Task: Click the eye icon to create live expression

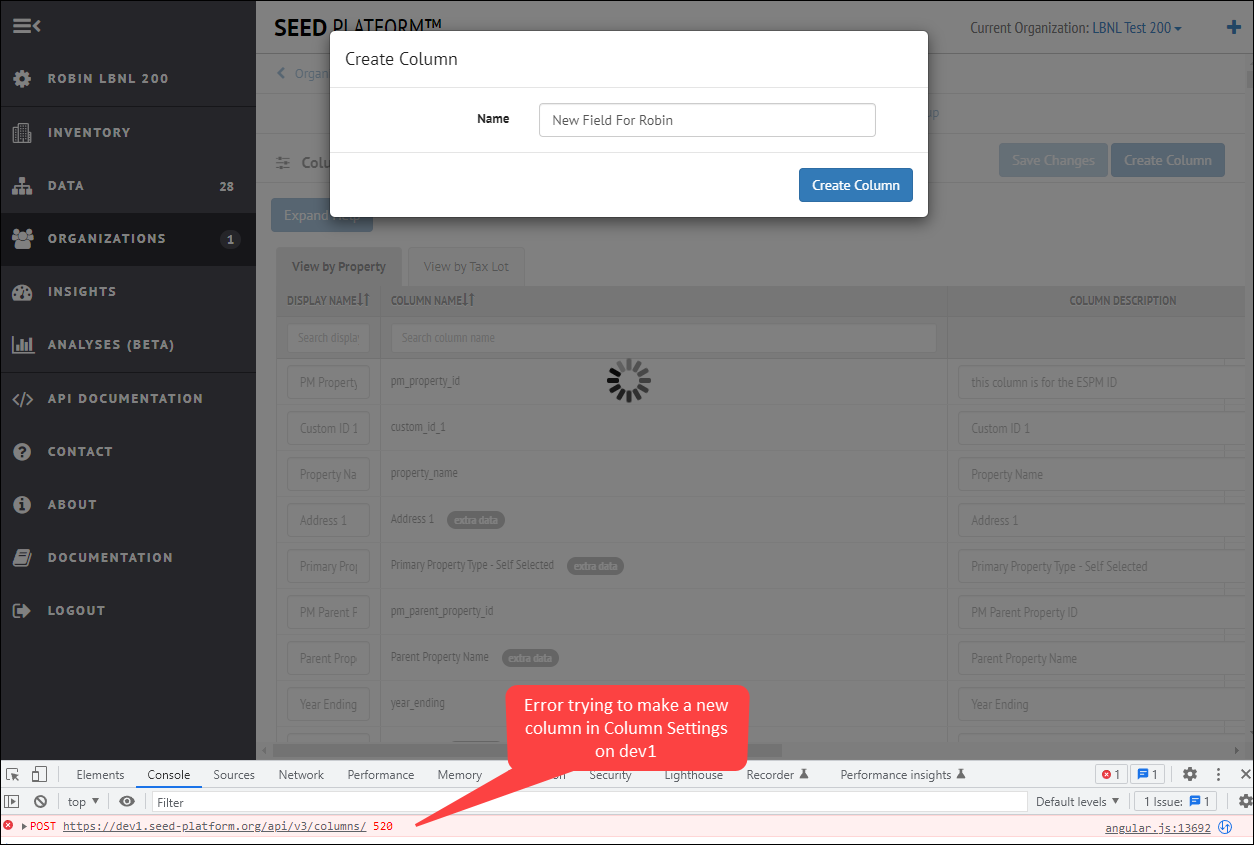Action: (x=125, y=801)
